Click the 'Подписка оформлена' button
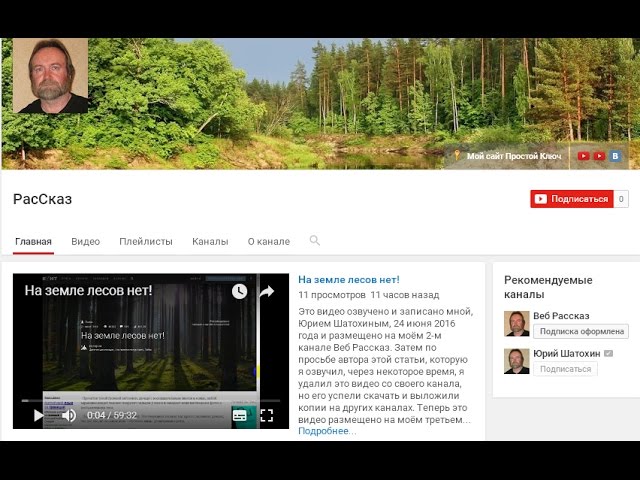Image resolution: width=640 pixels, height=480 pixels. click(581, 331)
